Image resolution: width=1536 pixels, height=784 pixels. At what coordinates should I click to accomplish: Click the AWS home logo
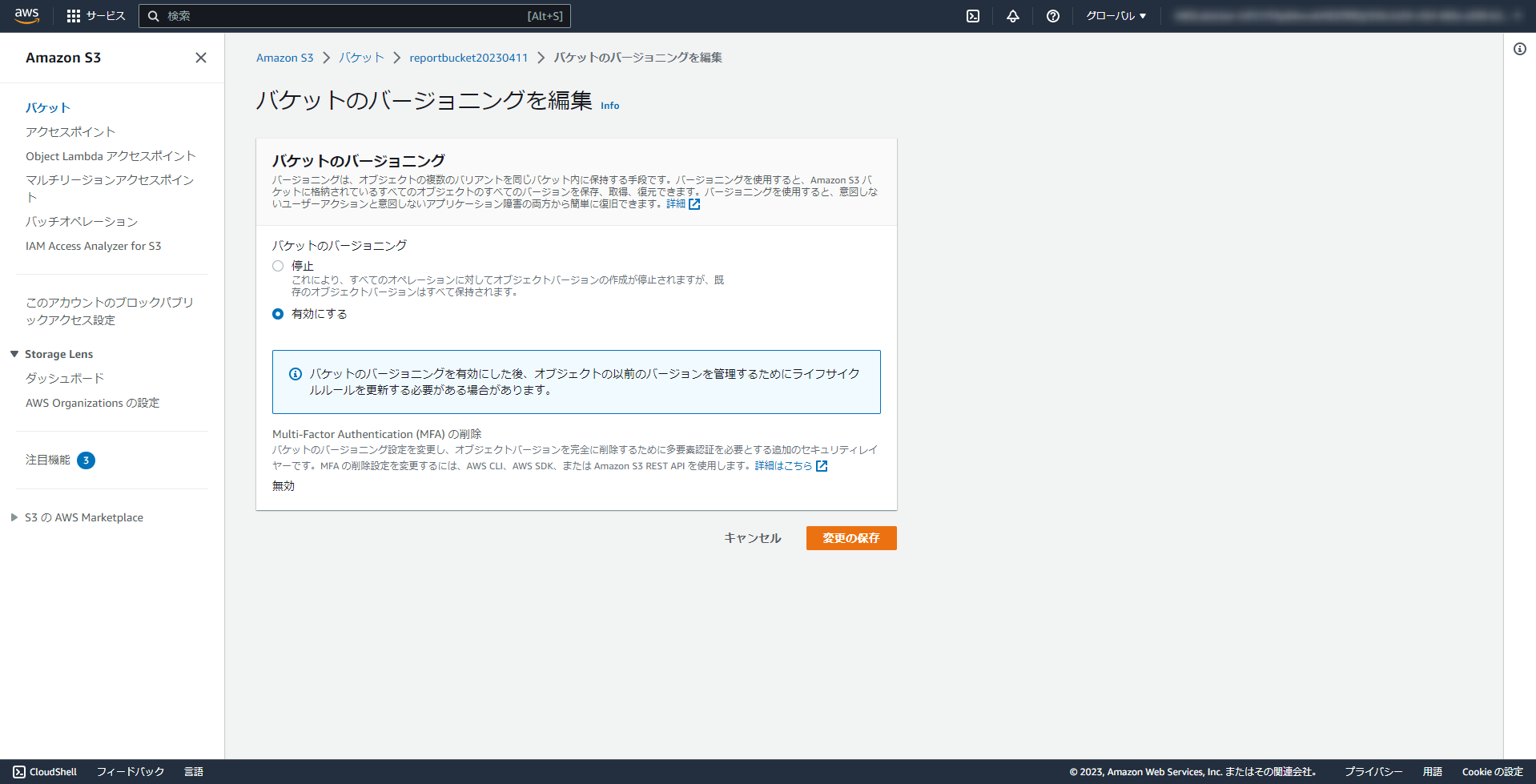(26, 15)
